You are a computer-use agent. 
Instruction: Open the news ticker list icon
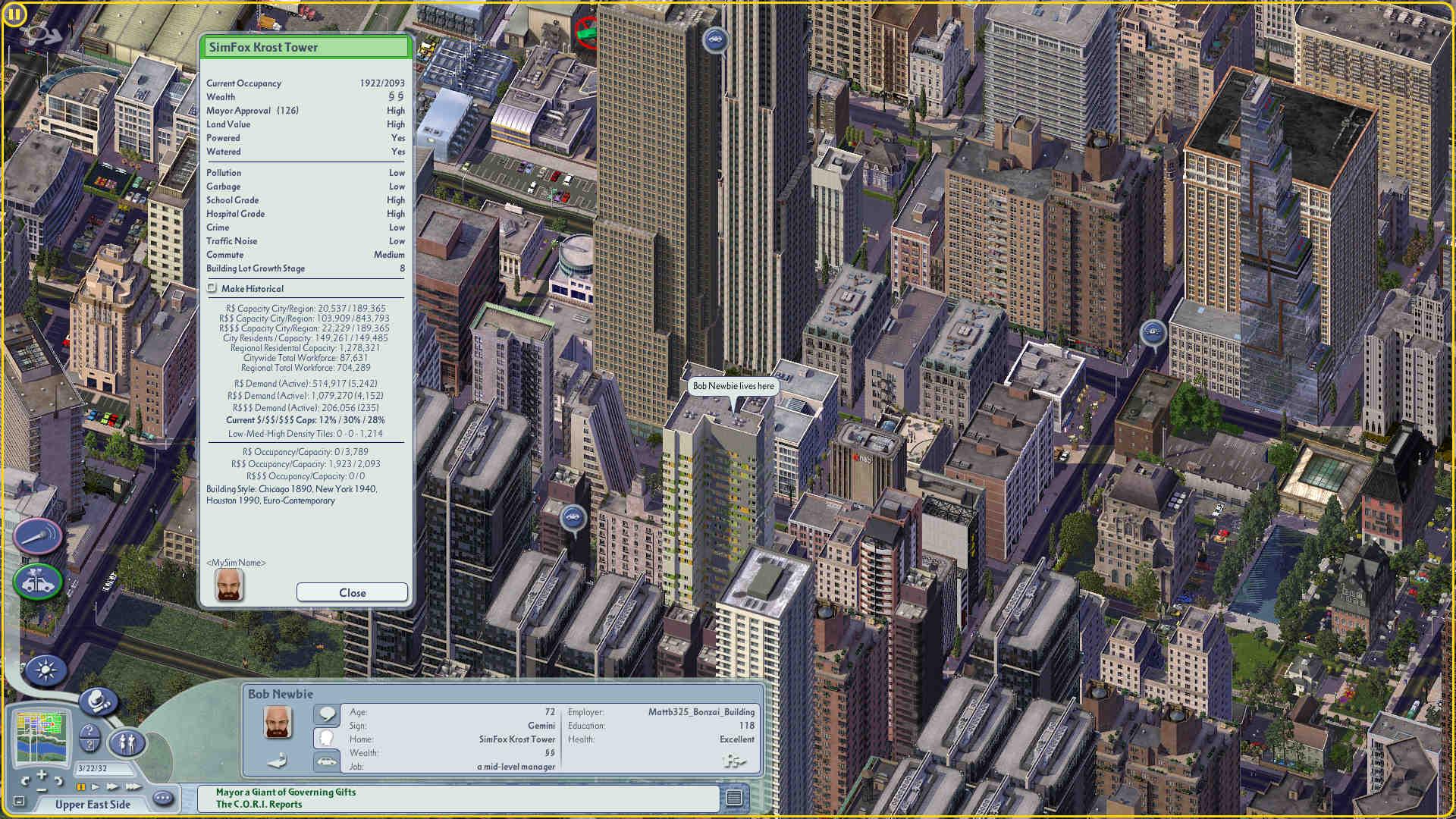click(733, 798)
